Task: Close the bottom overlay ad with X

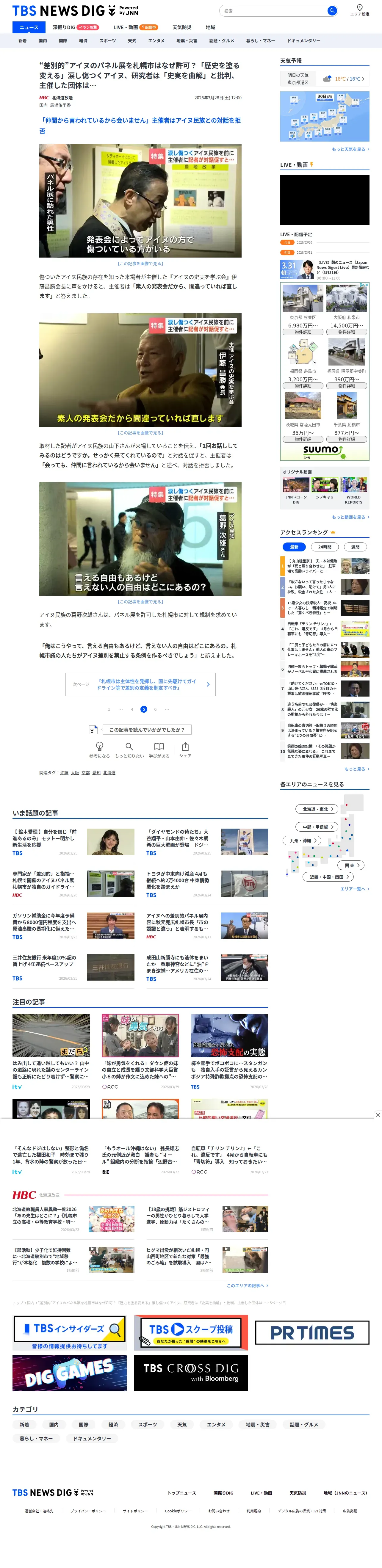Action: pyautogui.click(x=378, y=1114)
